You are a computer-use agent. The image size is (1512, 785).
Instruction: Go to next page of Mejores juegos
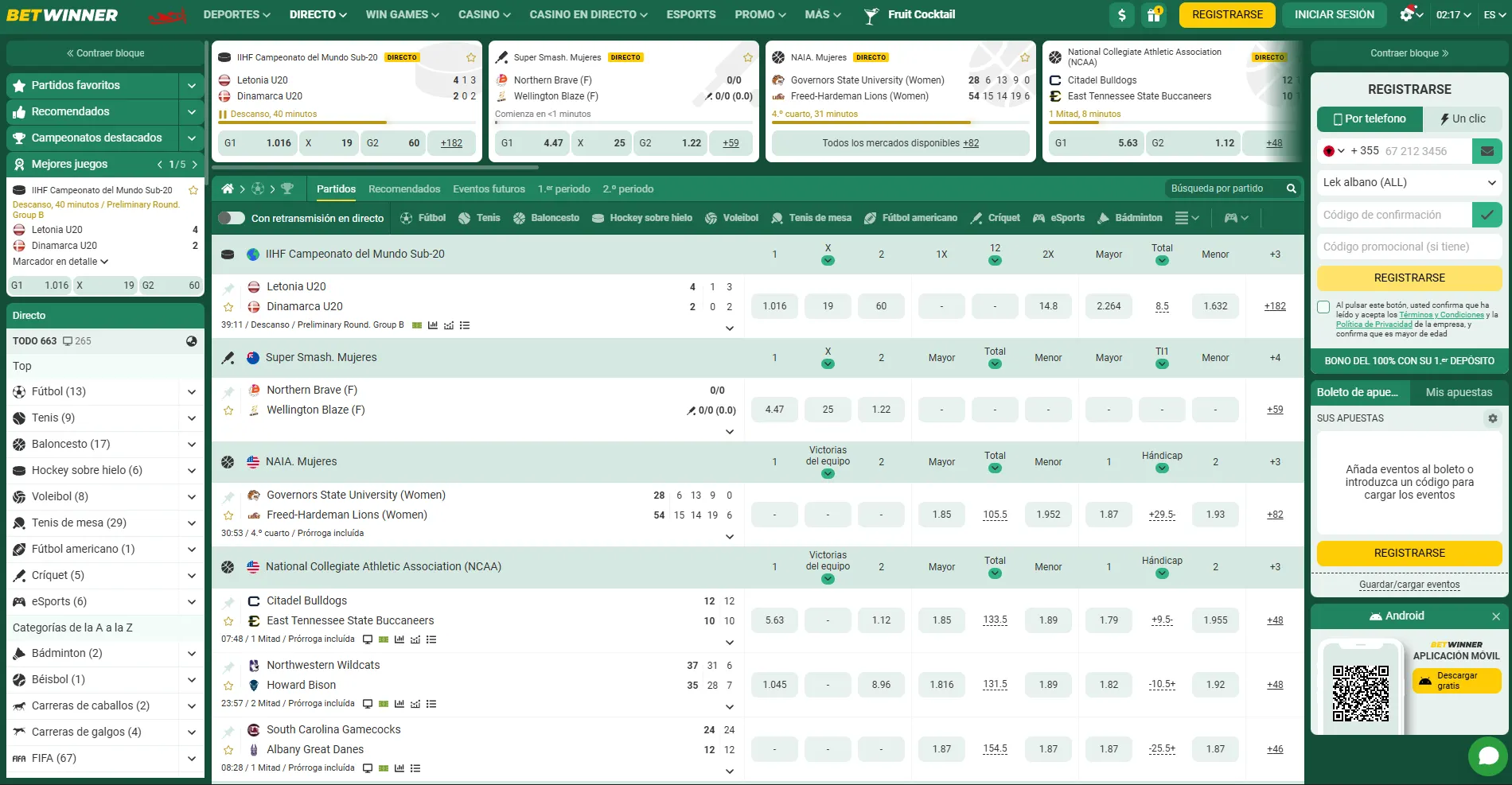click(x=194, y=165)
